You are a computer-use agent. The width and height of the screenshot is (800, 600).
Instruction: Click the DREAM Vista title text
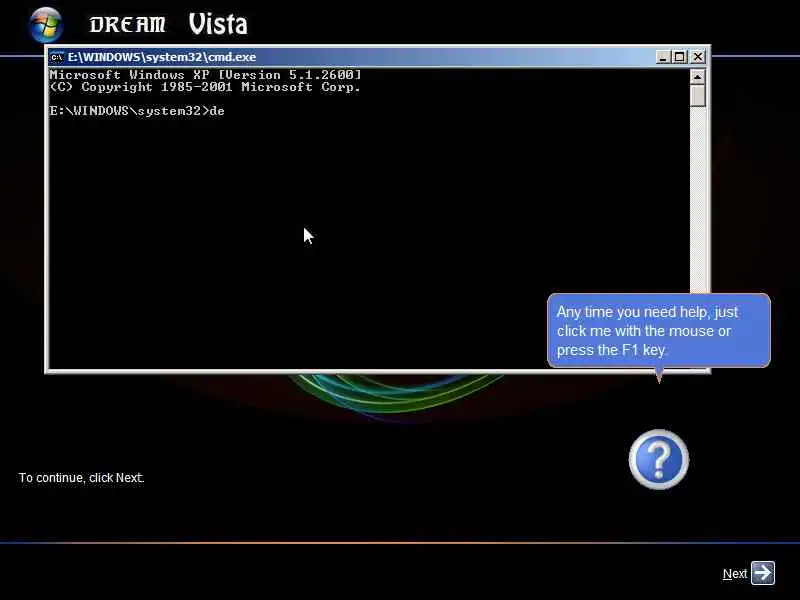pos(168,24)
